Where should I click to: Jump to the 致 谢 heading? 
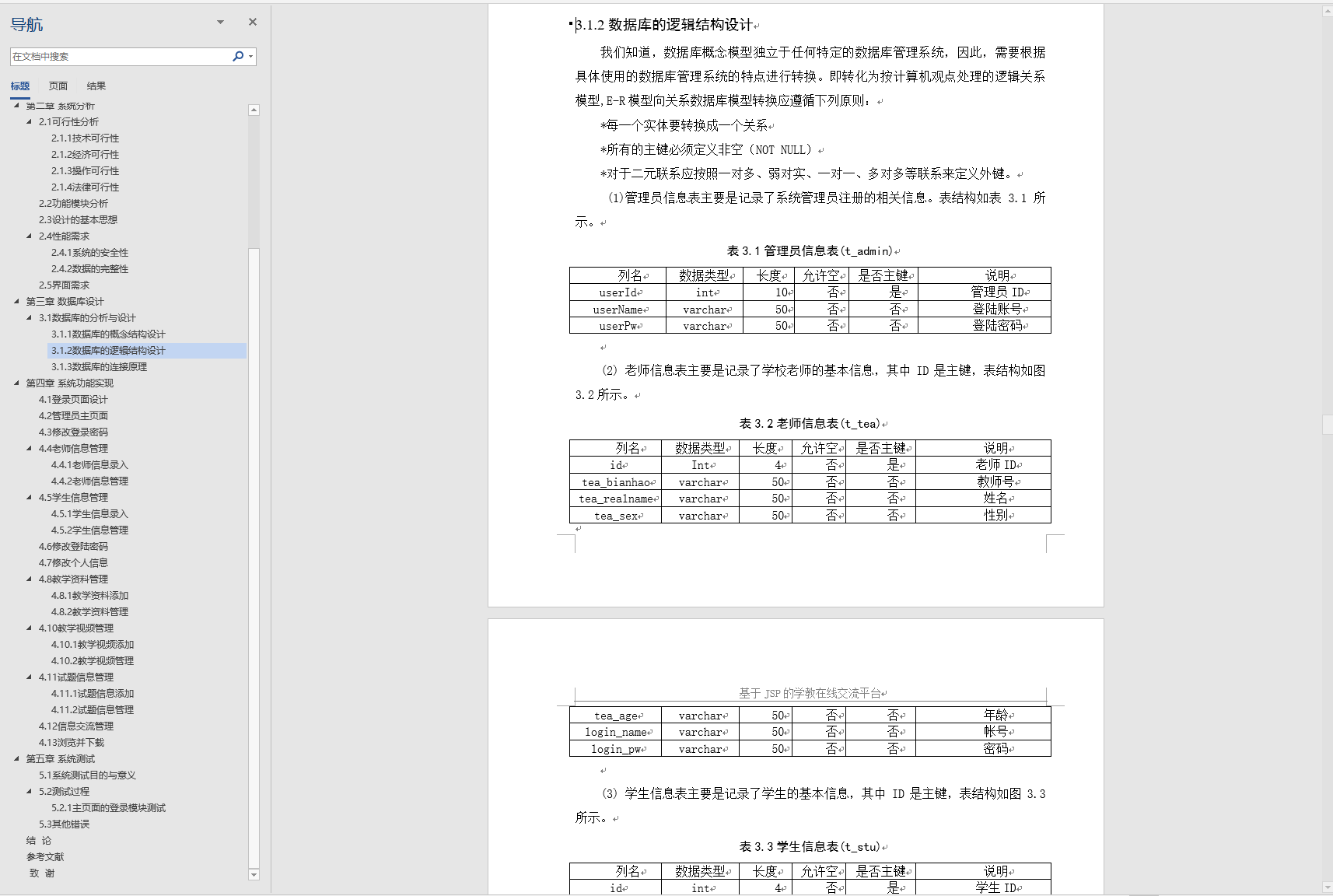click(40, 873)
